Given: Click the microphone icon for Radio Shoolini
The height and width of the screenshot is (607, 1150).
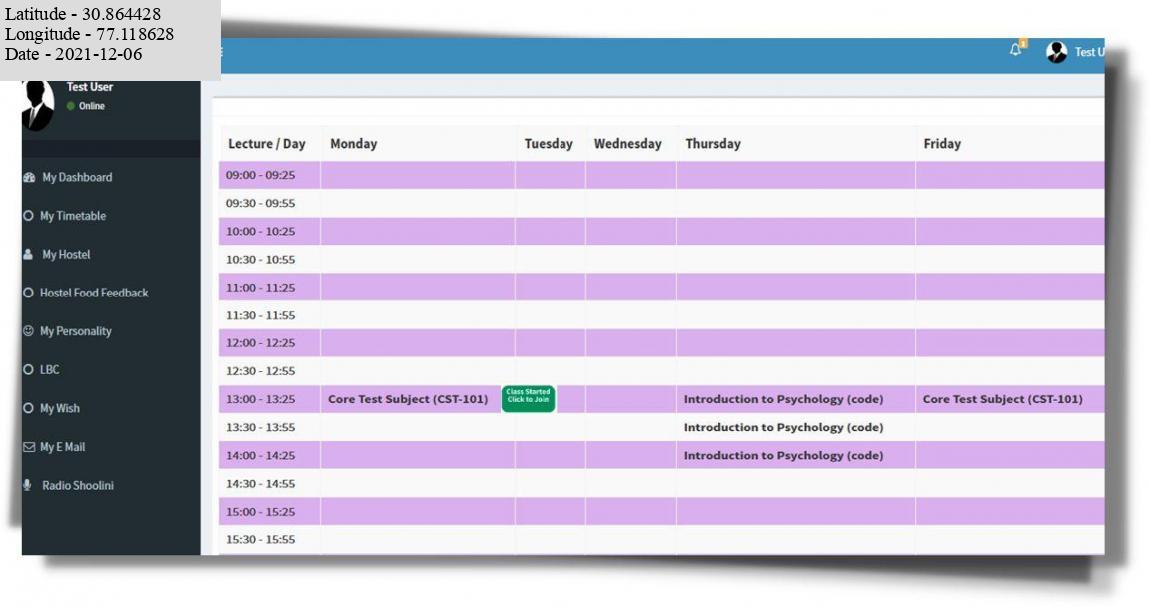Looking at the screenshot, I should (x=27, y=485).
